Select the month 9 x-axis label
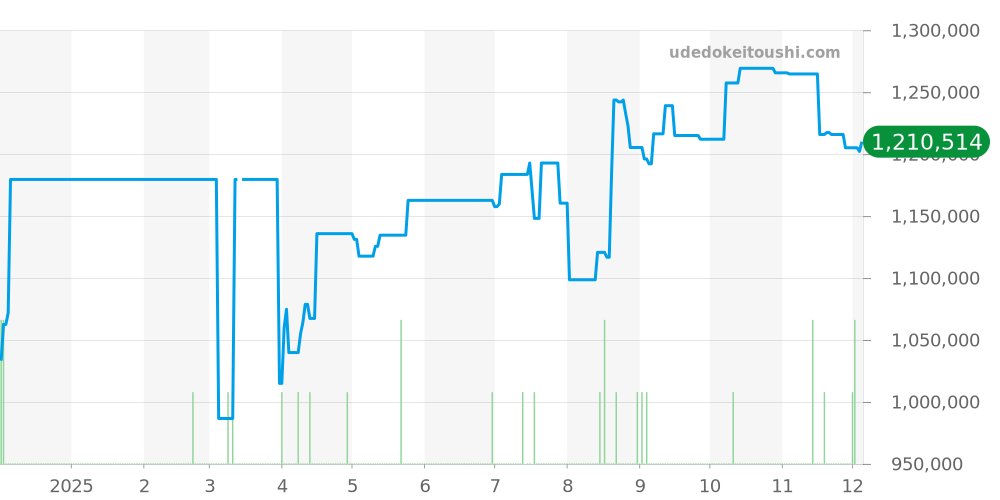1000x500 pixels. point(639,486)
